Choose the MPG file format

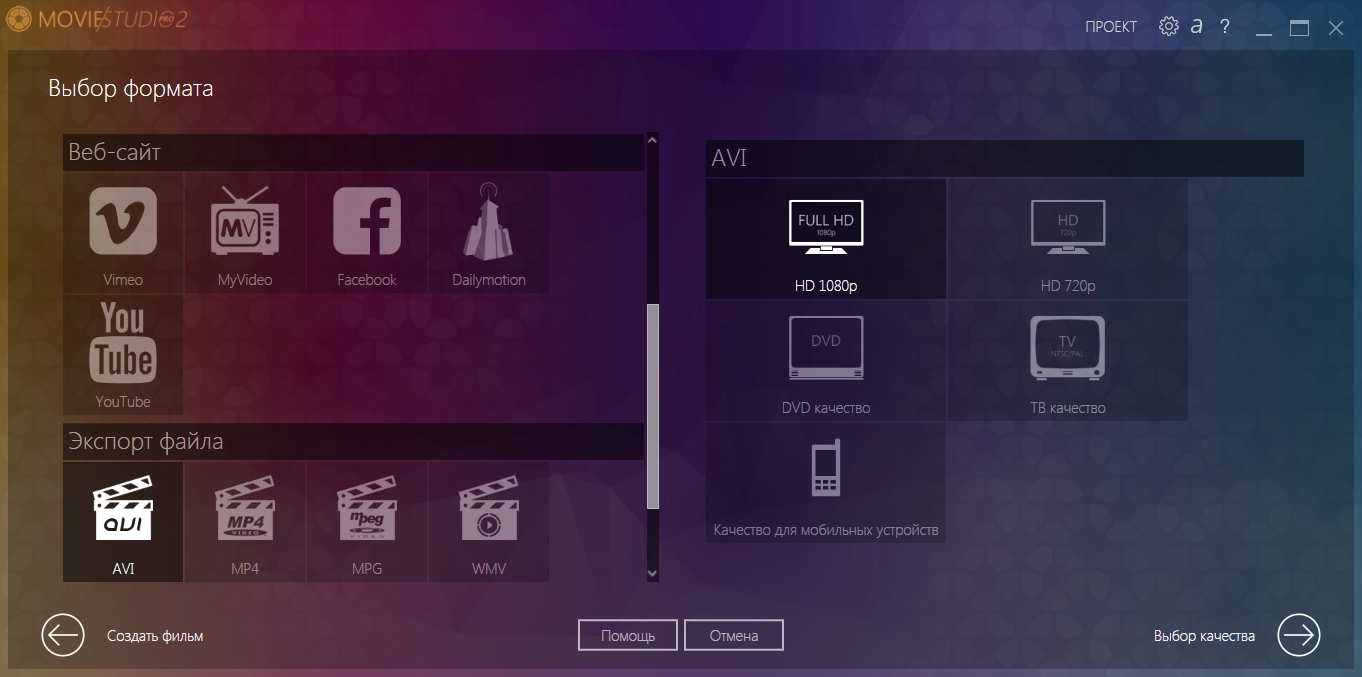click(x=367, y=521)
